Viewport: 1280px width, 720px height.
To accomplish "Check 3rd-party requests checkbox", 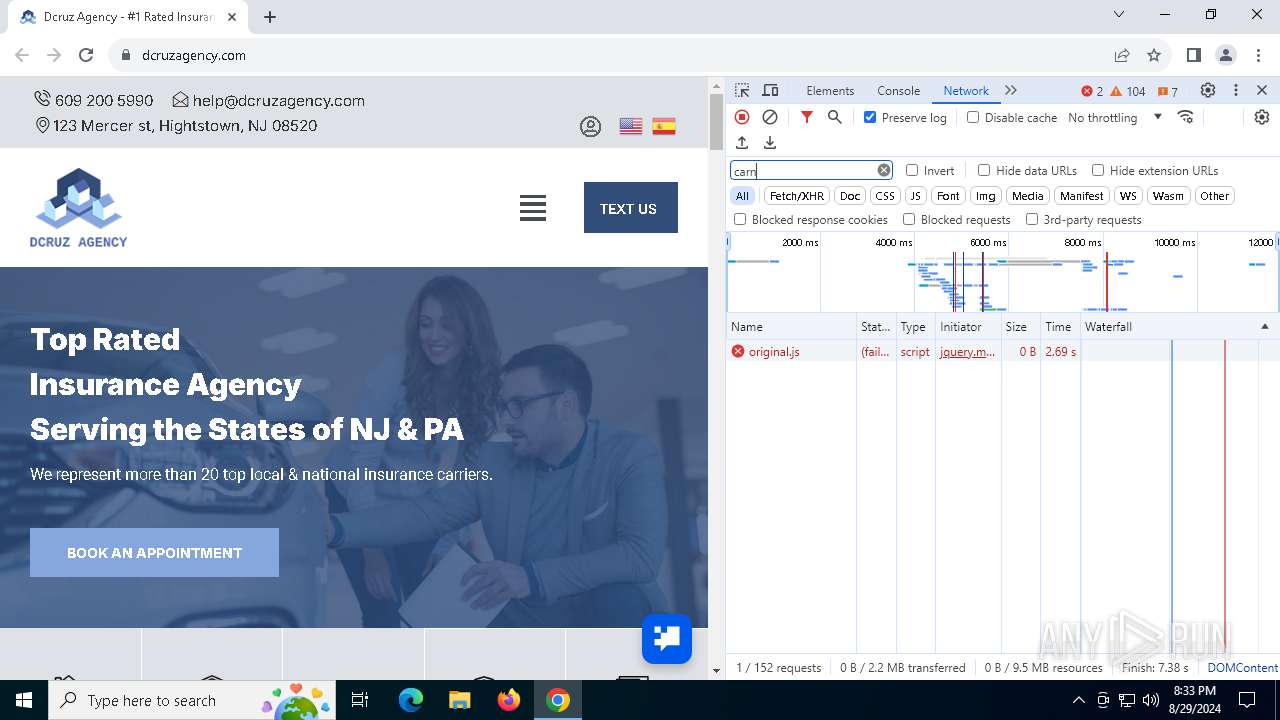I will 1032,219.
